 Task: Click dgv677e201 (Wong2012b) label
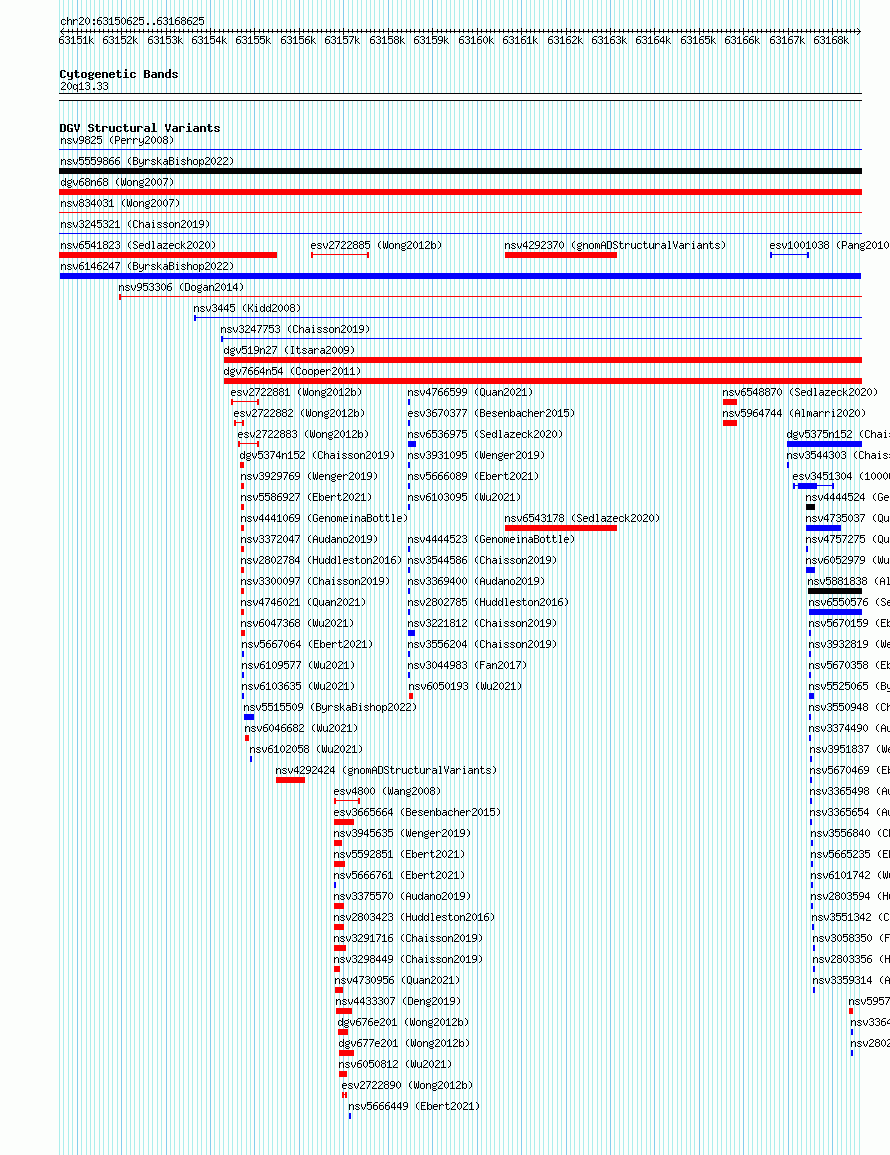tap(404, 1043)
